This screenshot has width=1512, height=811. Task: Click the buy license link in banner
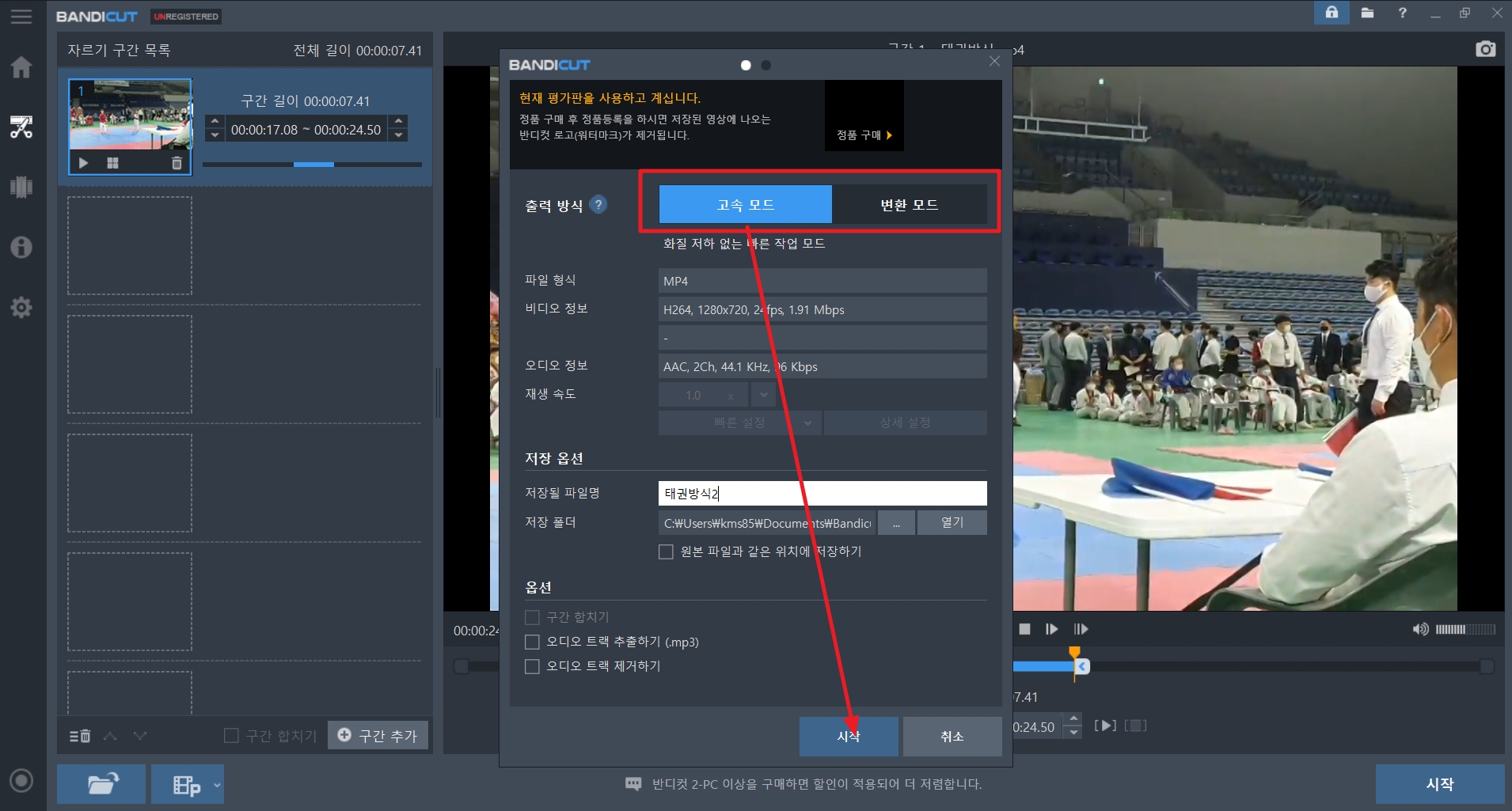(864, 135)
